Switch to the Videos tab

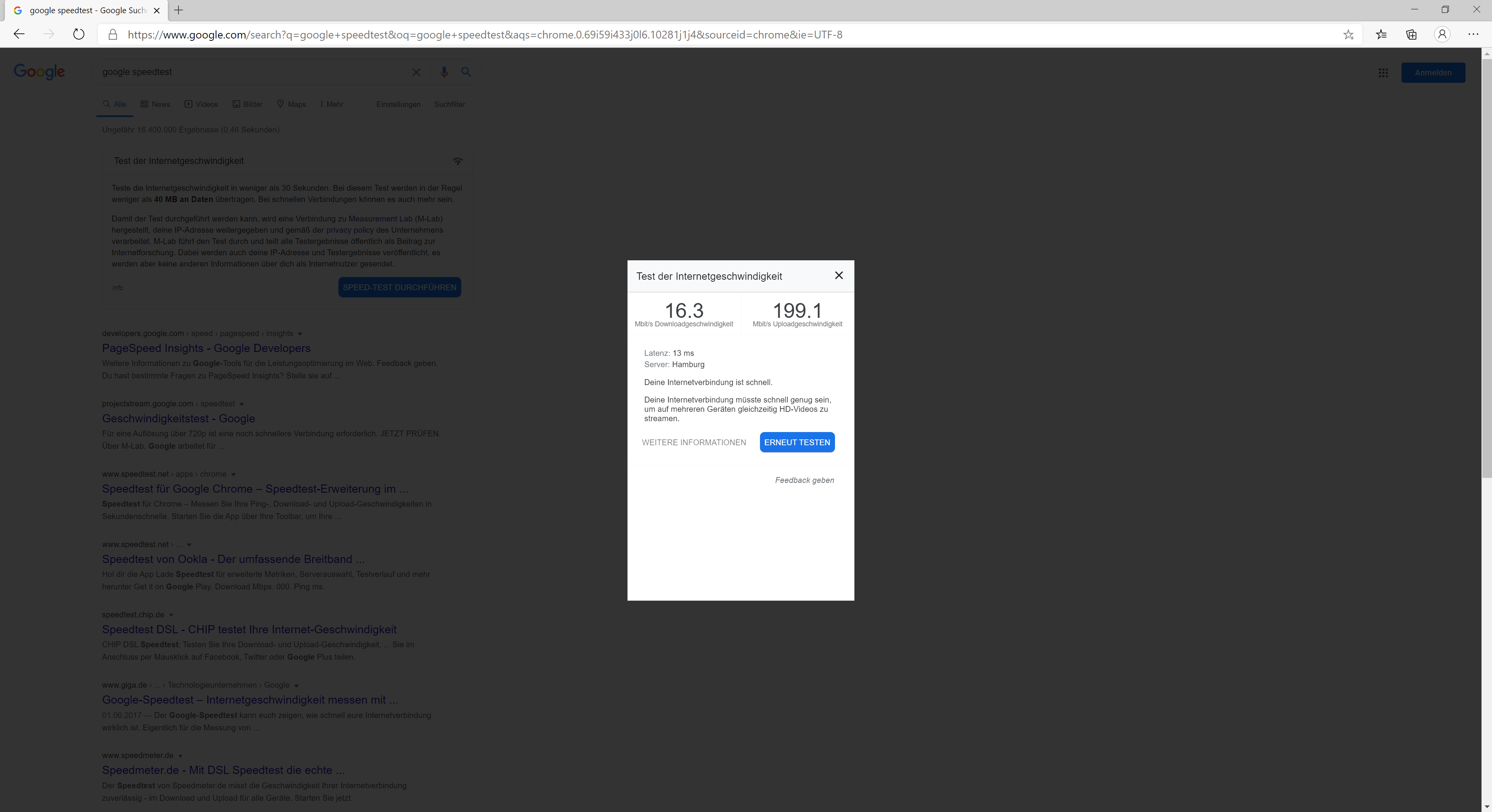[201, 104]
